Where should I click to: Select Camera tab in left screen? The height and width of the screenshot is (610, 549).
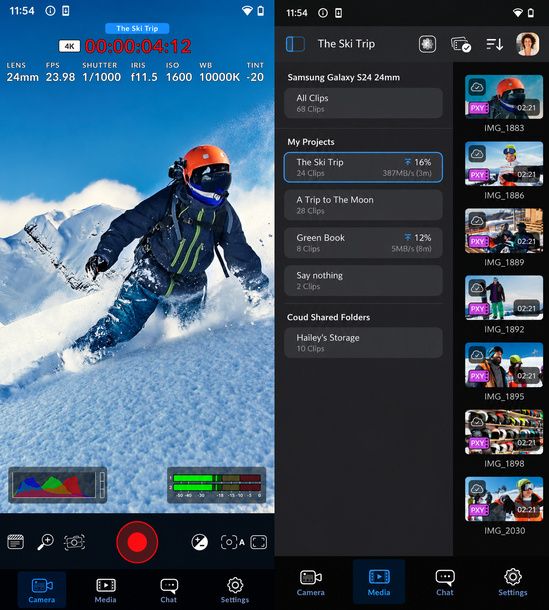coord(42,590)
